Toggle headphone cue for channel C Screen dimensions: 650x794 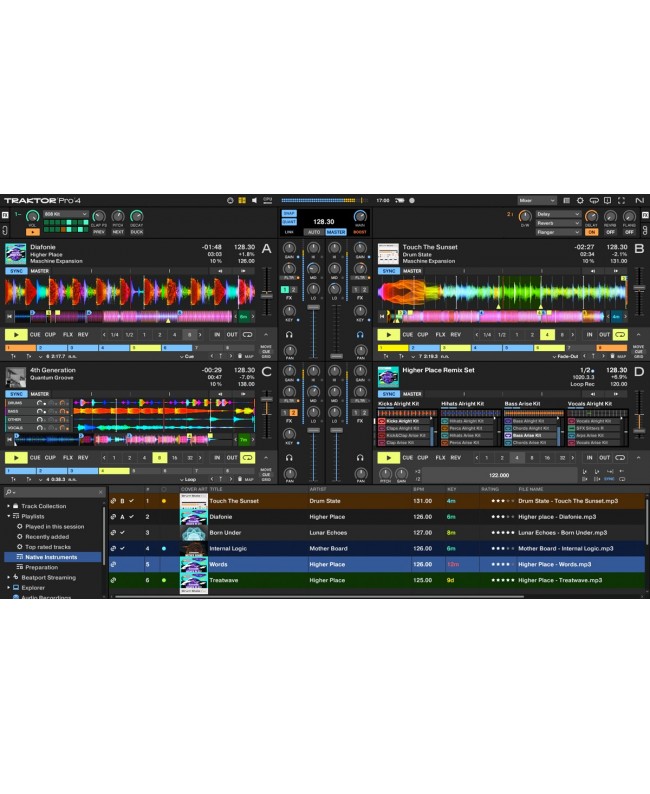(x=289, y=458)
